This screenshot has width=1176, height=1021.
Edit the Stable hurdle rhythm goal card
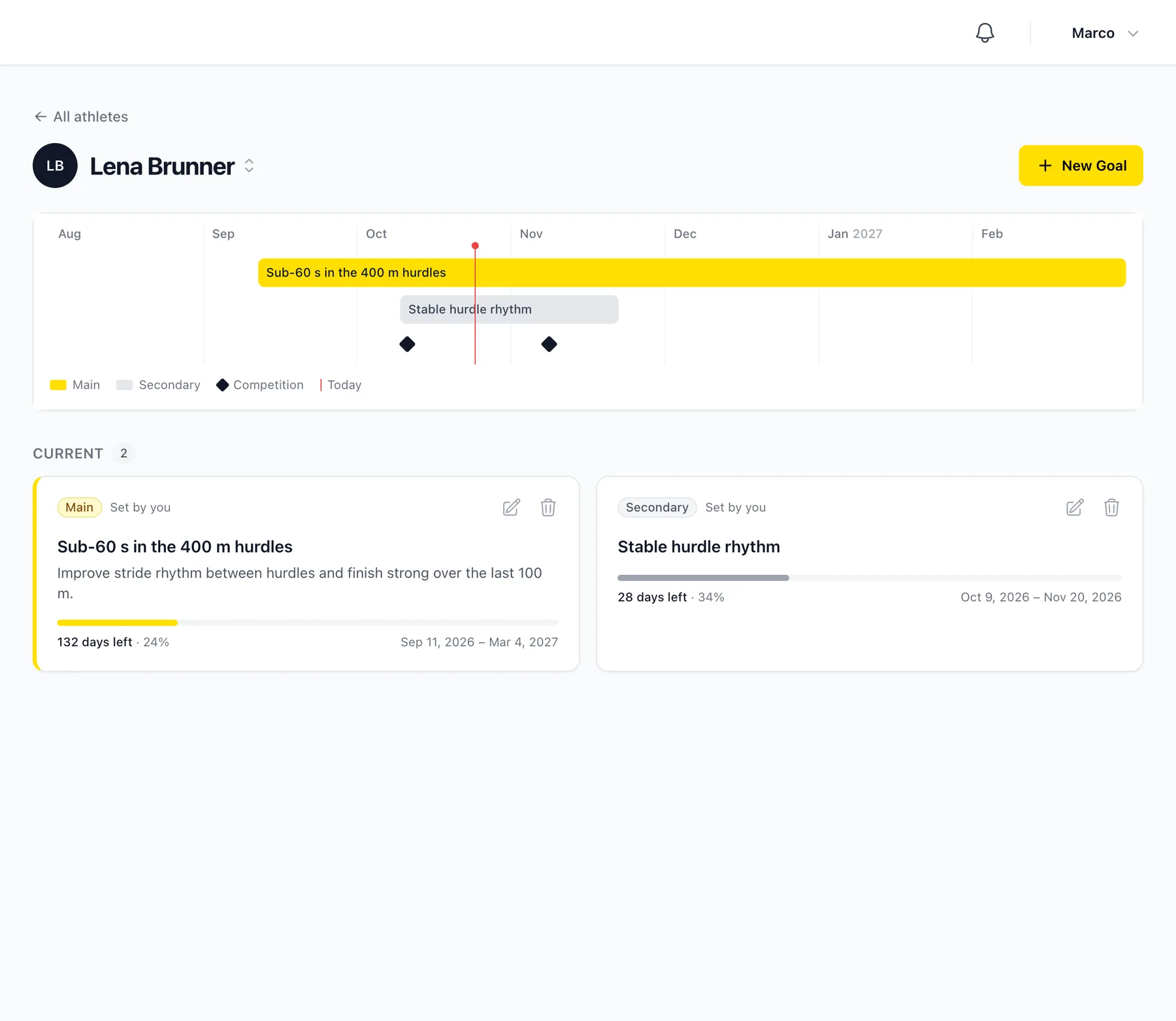coord(1075,508)
